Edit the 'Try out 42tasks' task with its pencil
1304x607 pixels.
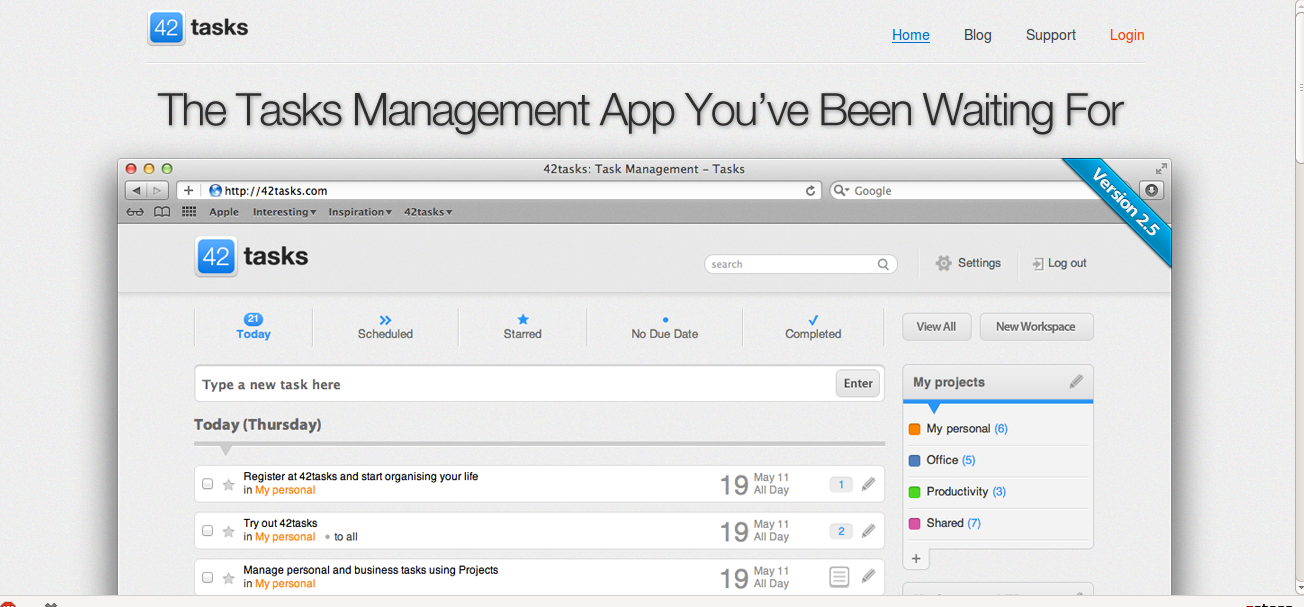point(868,531)
